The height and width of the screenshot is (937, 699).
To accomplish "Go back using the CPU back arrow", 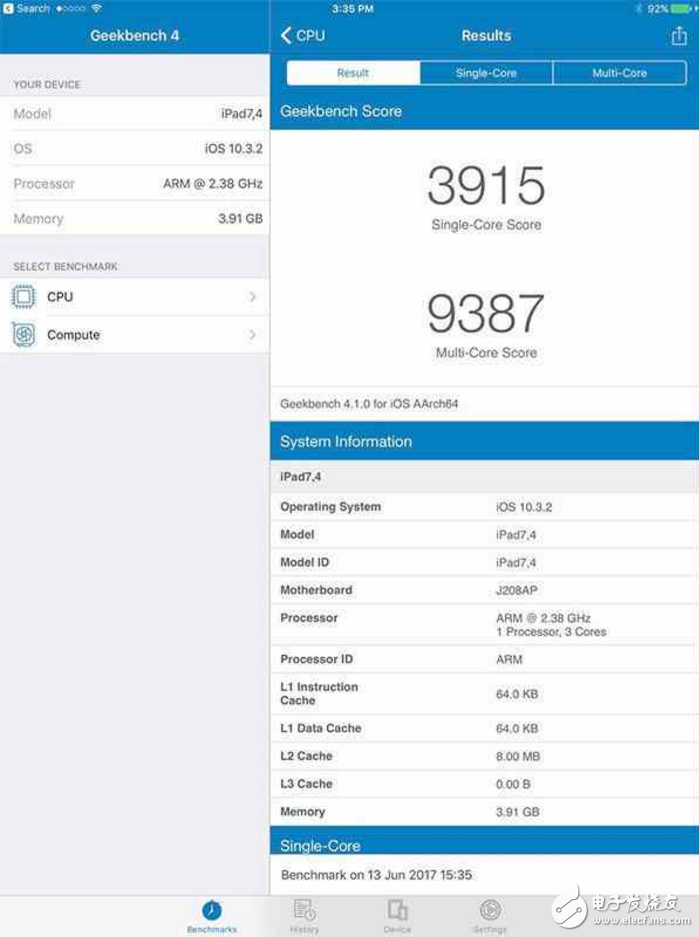I will pos(303,36).
